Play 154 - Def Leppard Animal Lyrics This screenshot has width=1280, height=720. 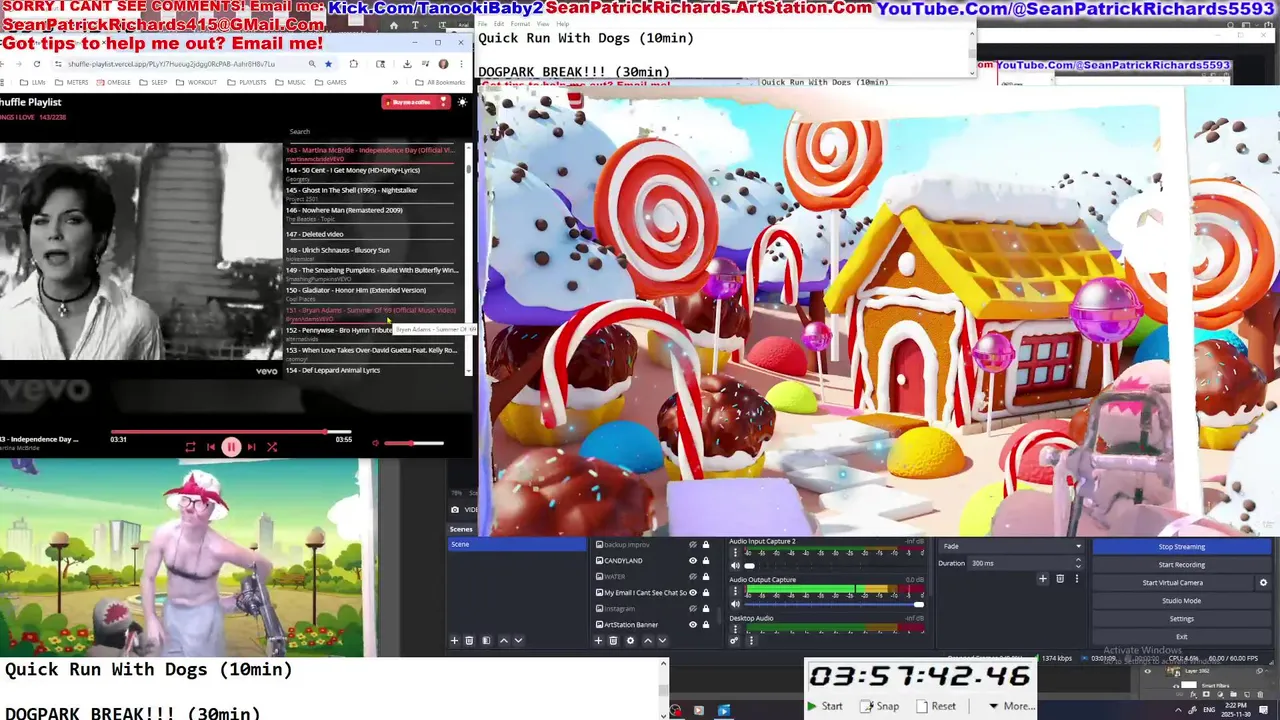pos(372,371)
